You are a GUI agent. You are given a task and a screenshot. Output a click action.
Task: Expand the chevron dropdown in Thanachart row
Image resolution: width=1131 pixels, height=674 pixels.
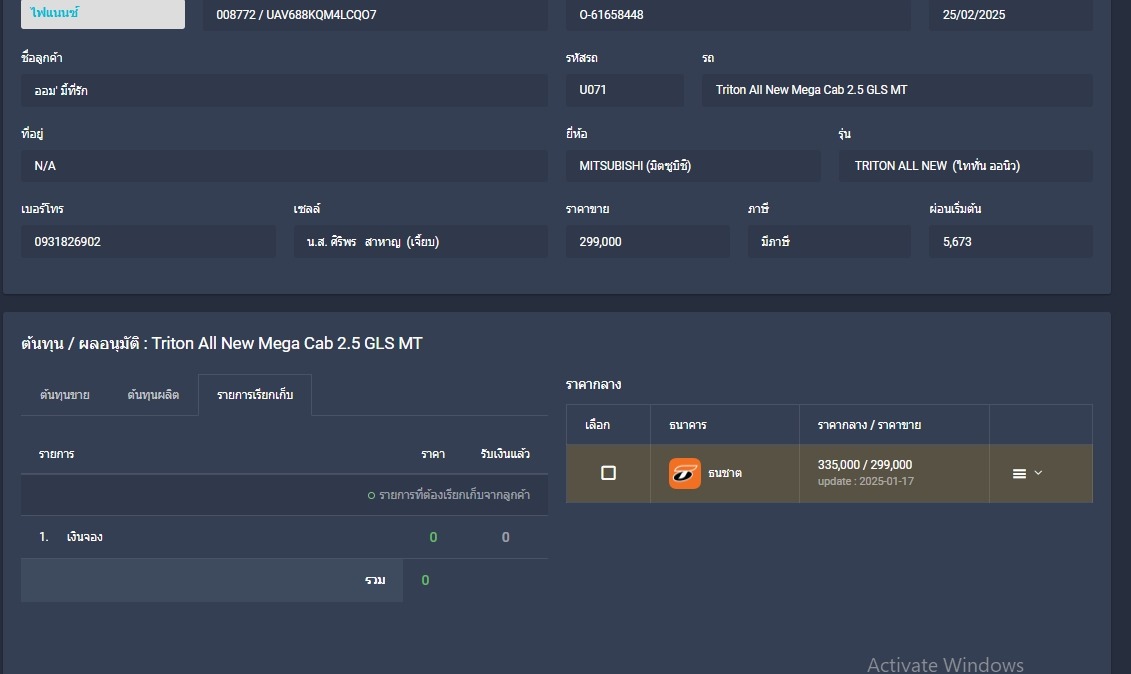click(x=1038, y=473)
